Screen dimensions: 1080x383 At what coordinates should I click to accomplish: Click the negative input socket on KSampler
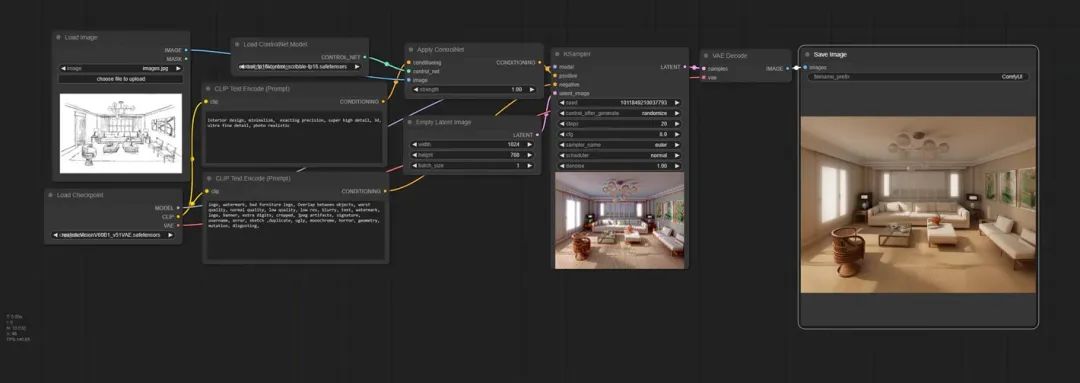554,84
